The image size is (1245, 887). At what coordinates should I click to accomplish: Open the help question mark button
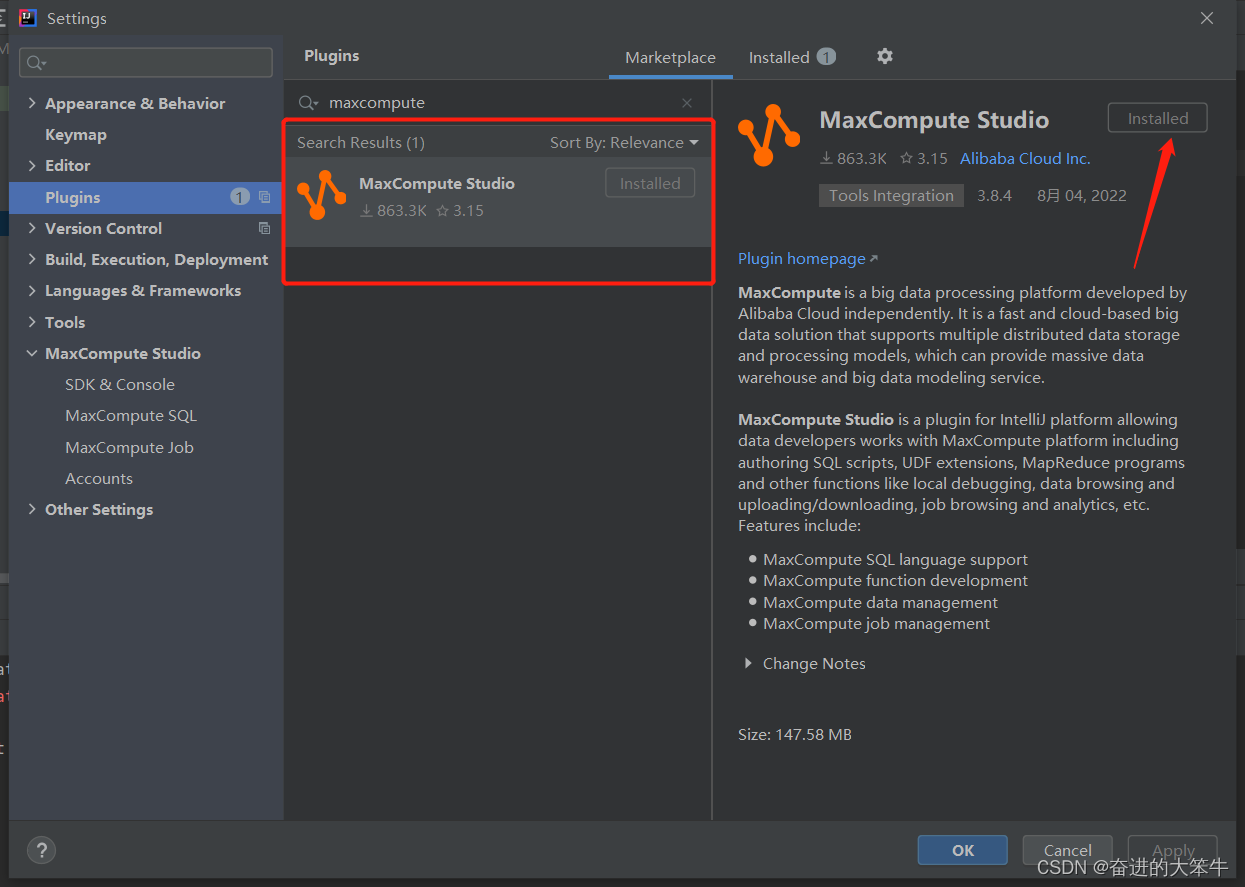pyautogui.click(x=41, y=850)
